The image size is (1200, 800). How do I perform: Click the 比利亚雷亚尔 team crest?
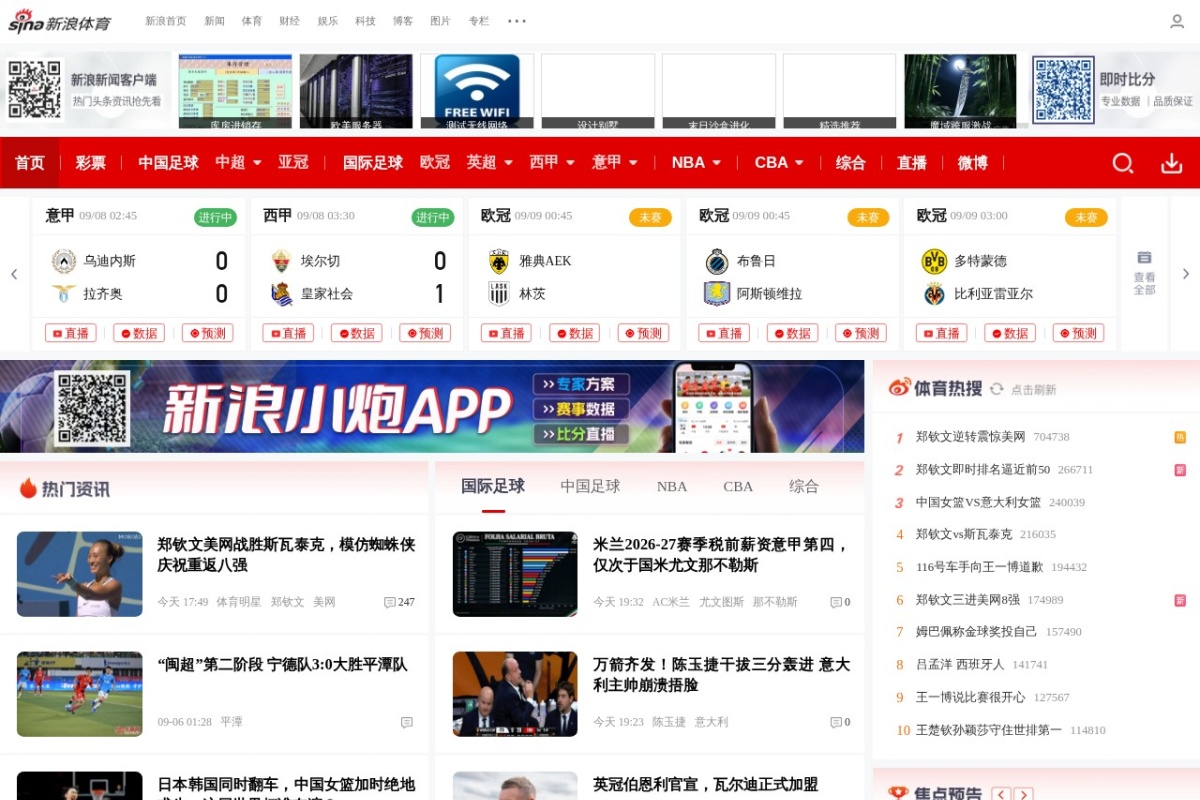coord(934,294)
